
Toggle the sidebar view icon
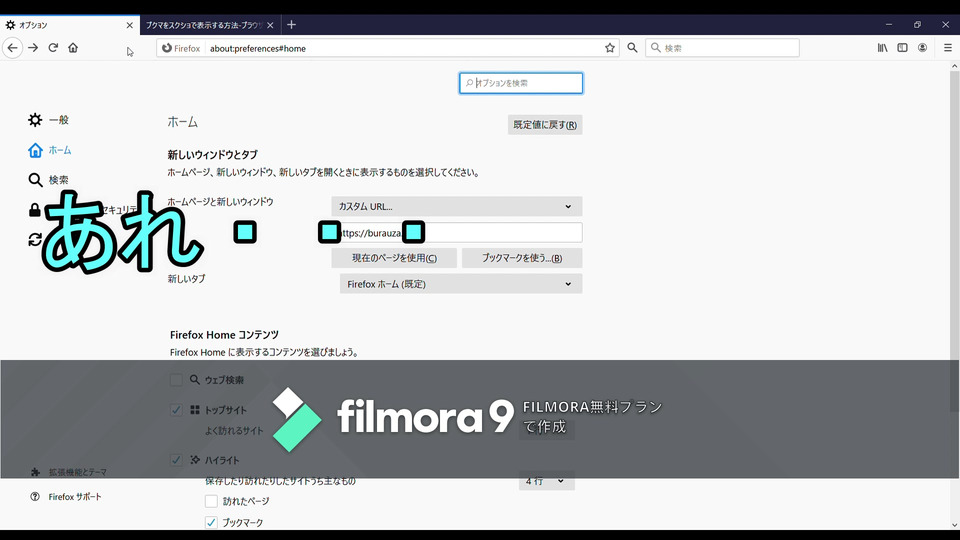[x=902, y=48]
